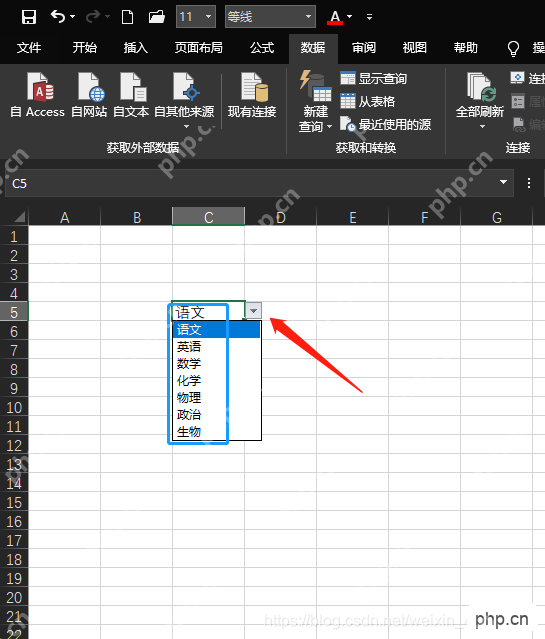Click the Undo arrow icon

[58, 17]
